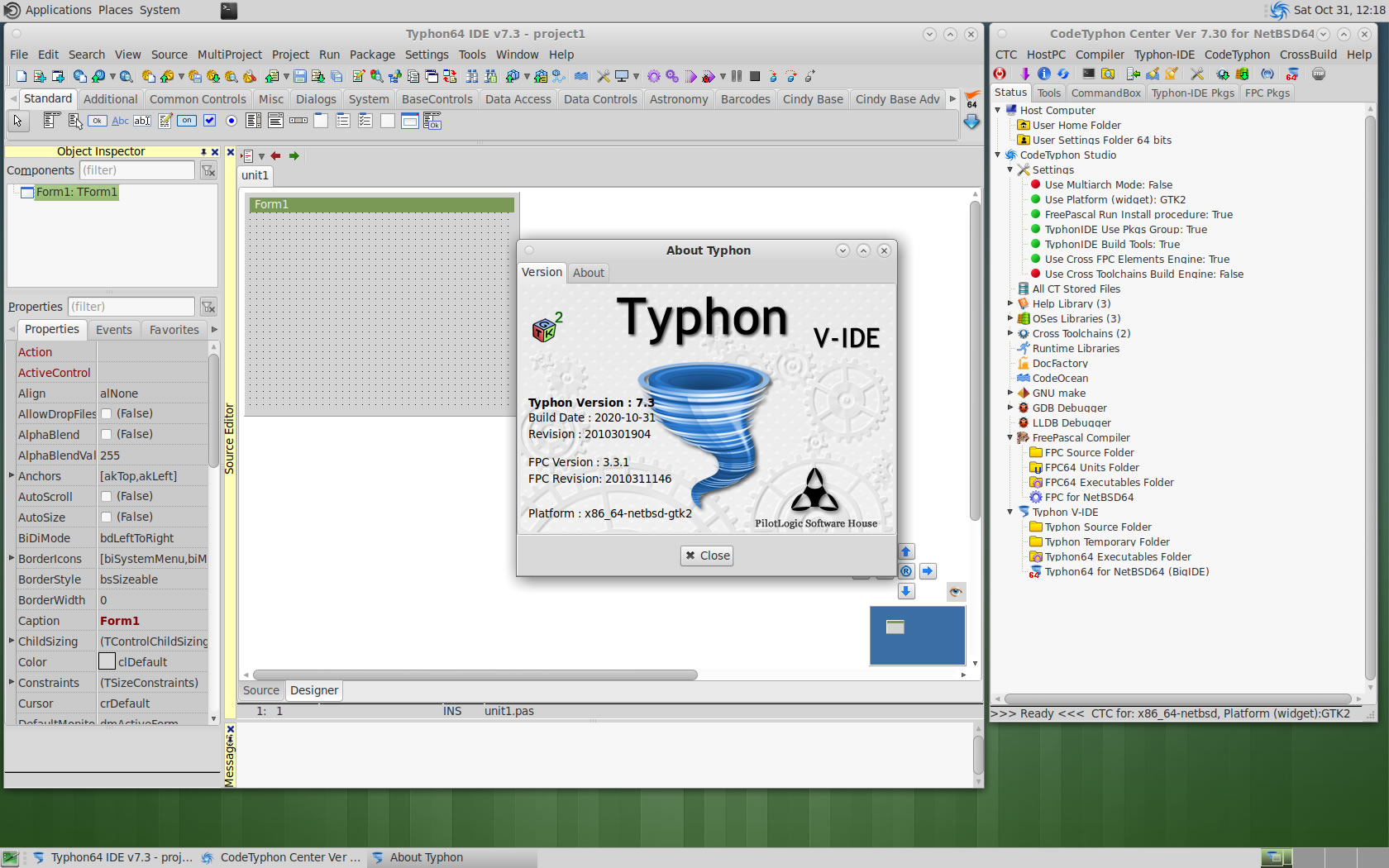This screenshot has height=868, width=1389.
Task: Collapse the Typhon V-IDE node
Action: pyautogui.click(x=1010, y=512)
